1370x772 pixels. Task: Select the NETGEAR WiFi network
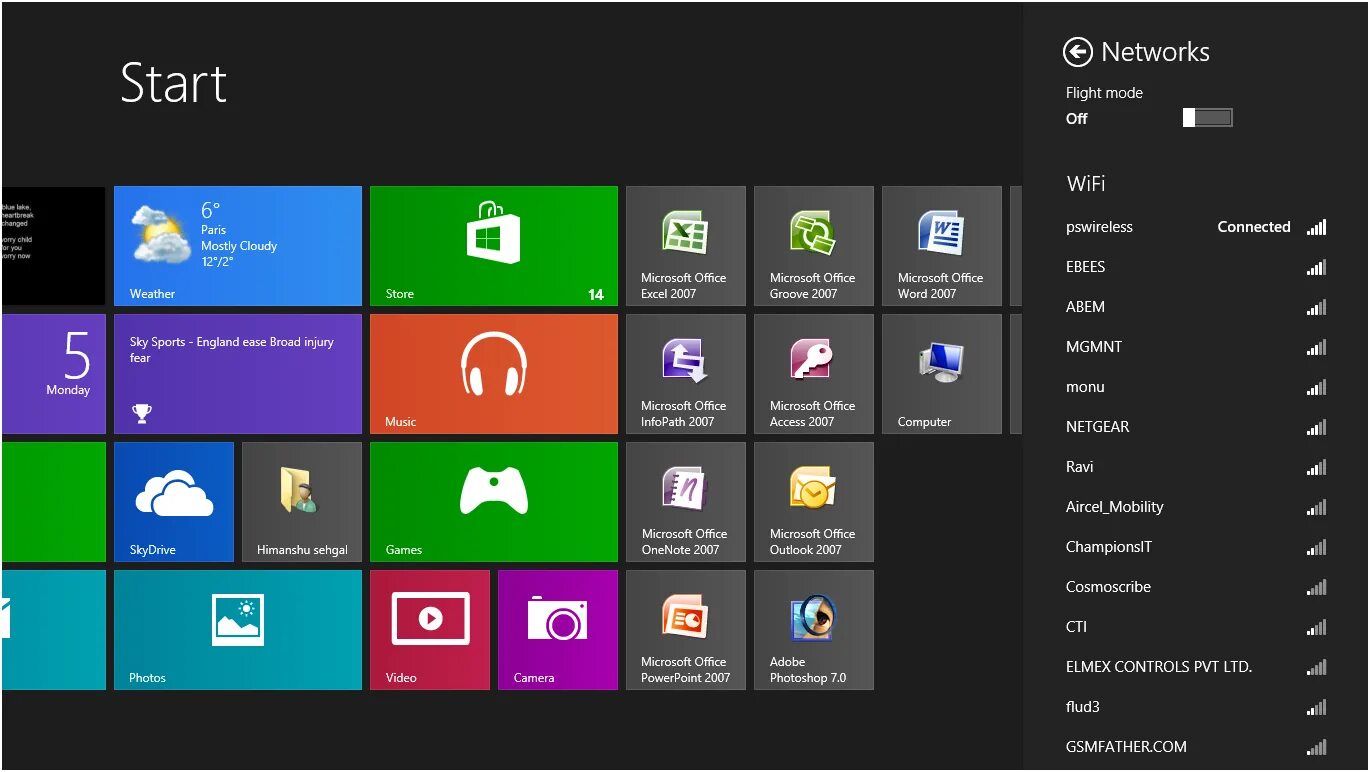(1196, 427)
